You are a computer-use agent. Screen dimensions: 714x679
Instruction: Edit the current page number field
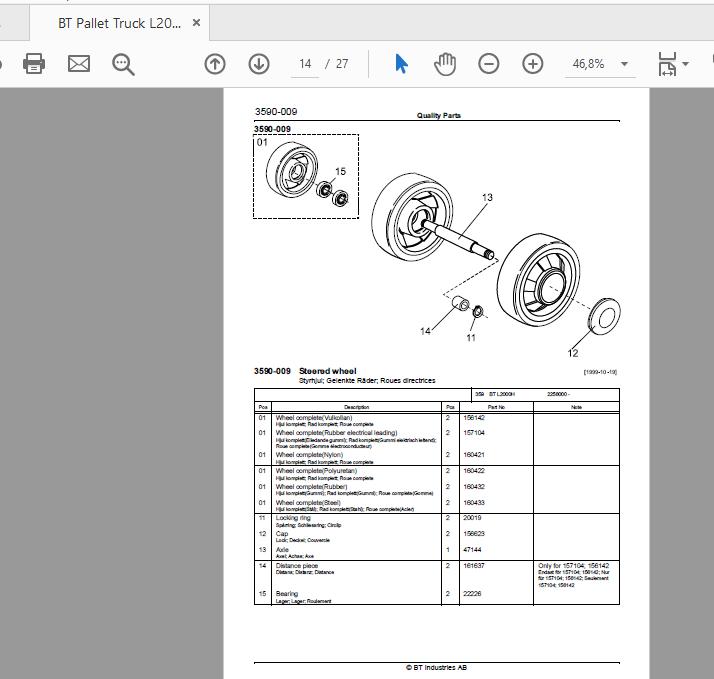[305, 64]
